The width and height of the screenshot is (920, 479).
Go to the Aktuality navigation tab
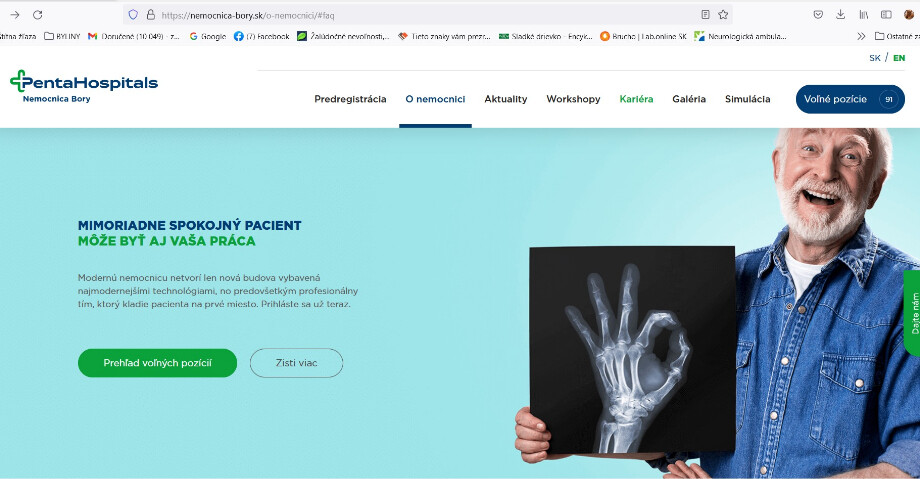(506, 99)
